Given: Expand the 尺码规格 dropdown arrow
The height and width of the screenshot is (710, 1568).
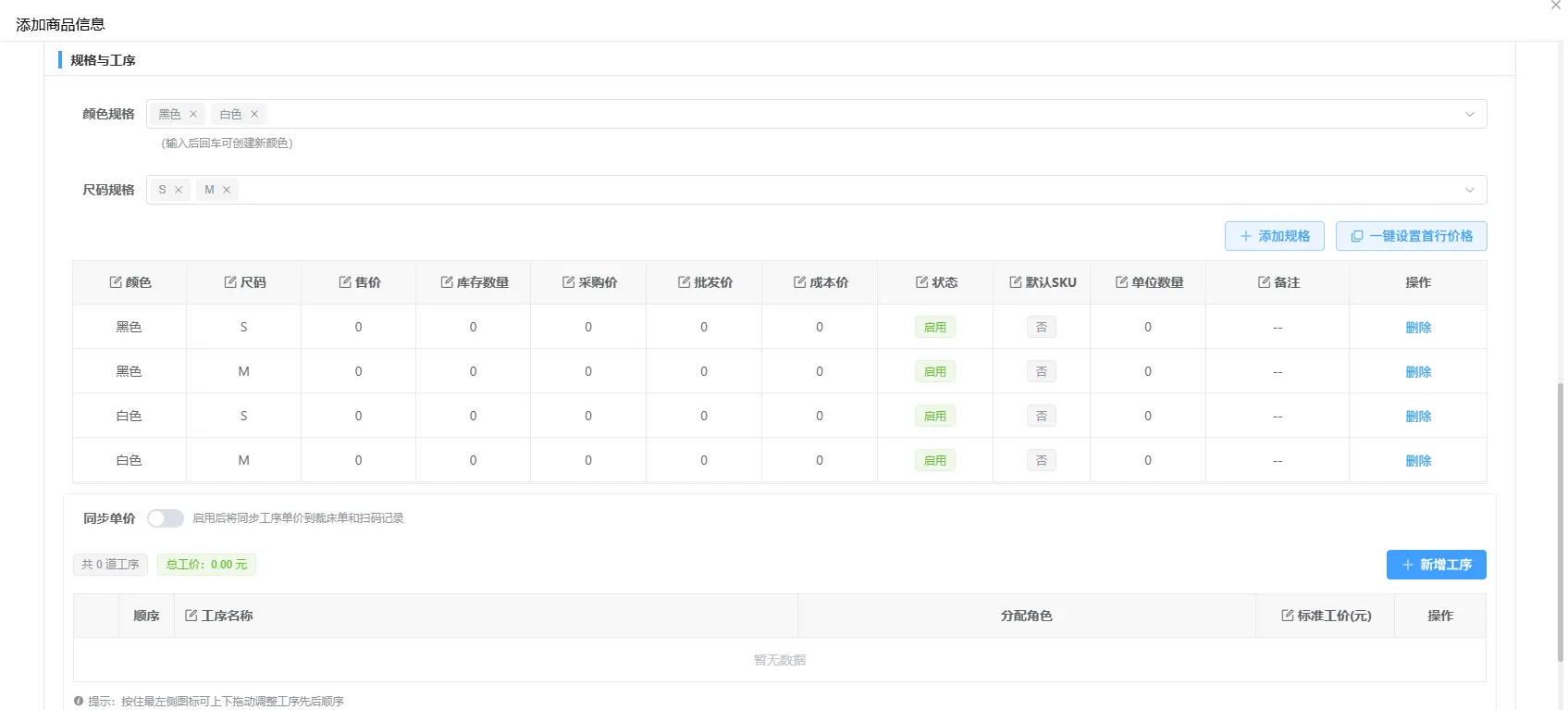Looking at the screenshot, I should 1469,190.
